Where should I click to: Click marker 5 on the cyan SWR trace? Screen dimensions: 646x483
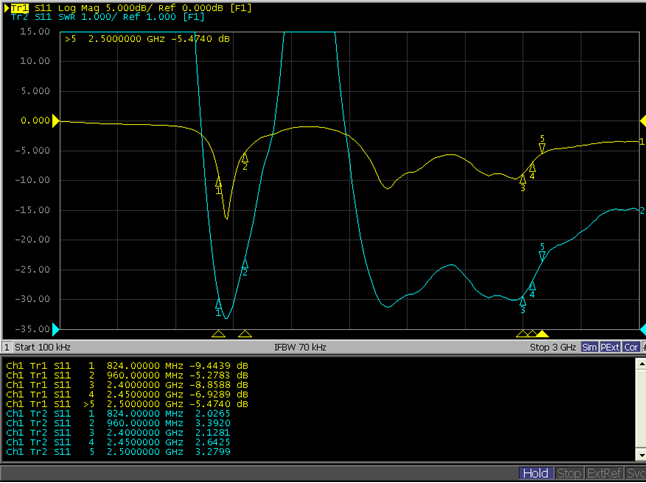tap(542, 255)
